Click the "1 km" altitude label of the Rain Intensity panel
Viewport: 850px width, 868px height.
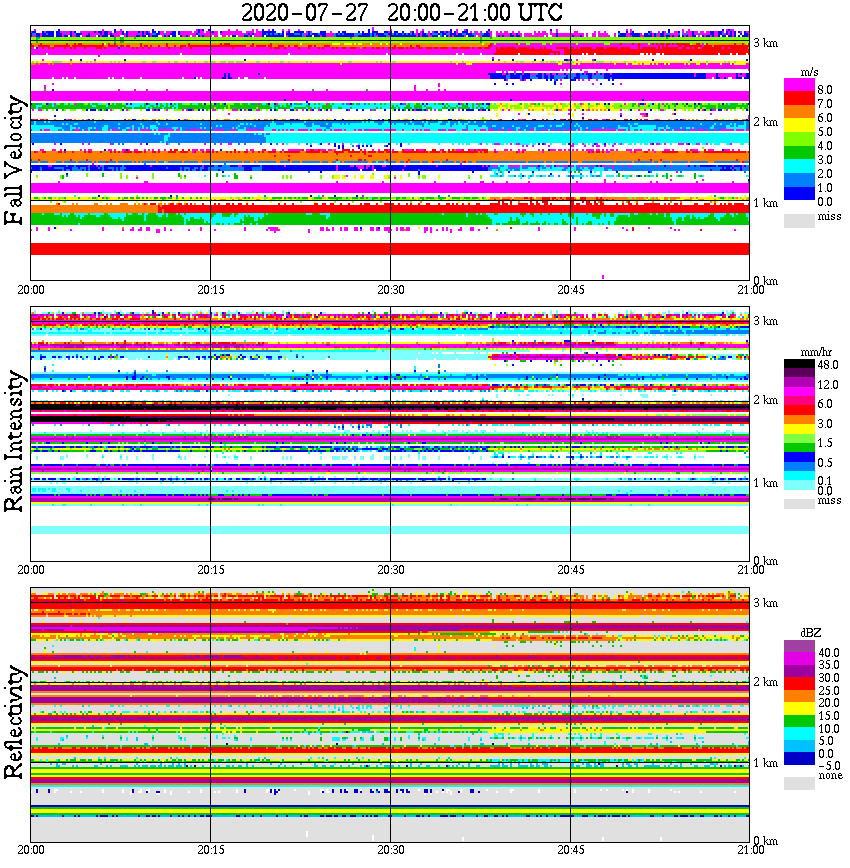tap(766, 483)
